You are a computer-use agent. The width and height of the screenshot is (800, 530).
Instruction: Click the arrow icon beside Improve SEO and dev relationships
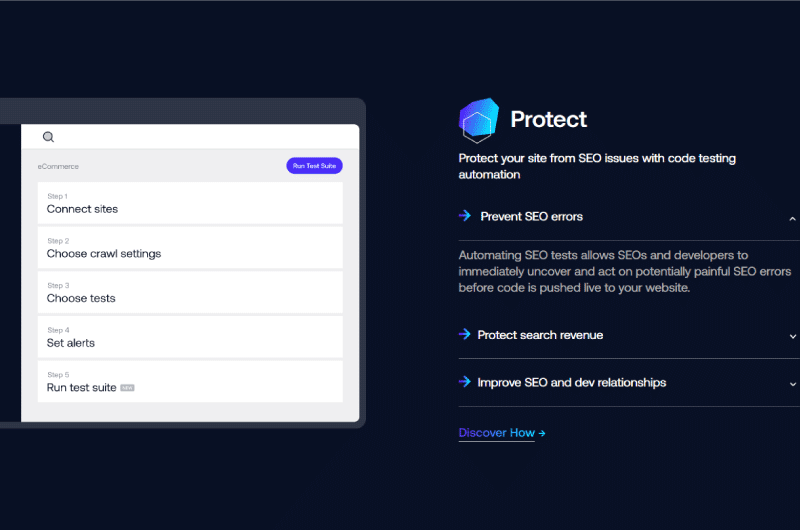[x=465, y=382]
